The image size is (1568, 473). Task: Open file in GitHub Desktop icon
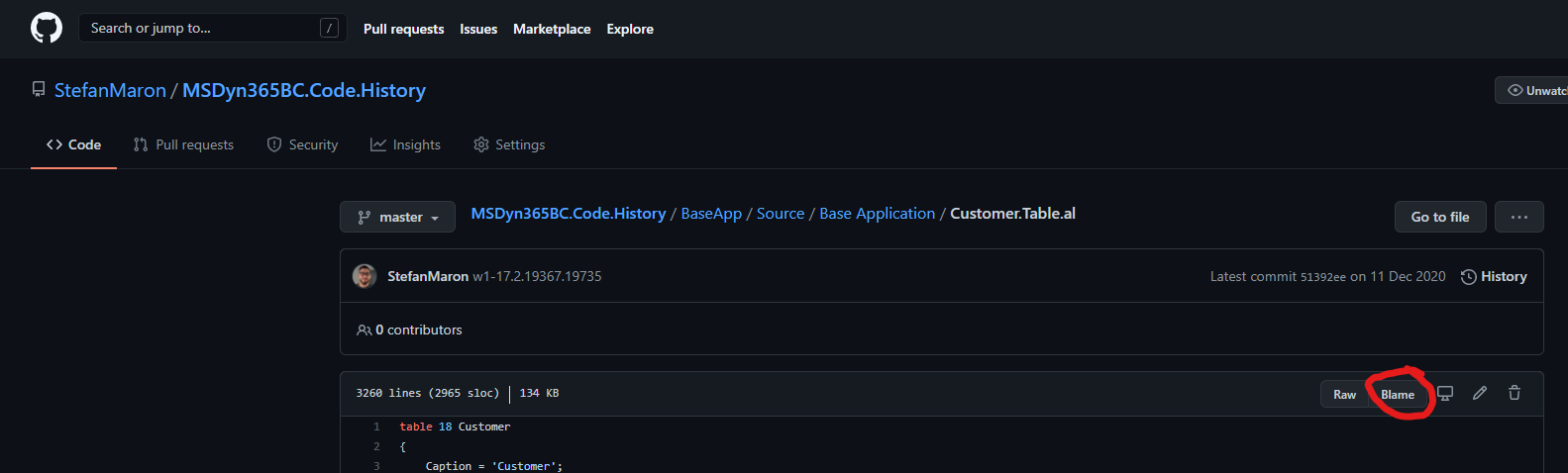pos(1445,393)
